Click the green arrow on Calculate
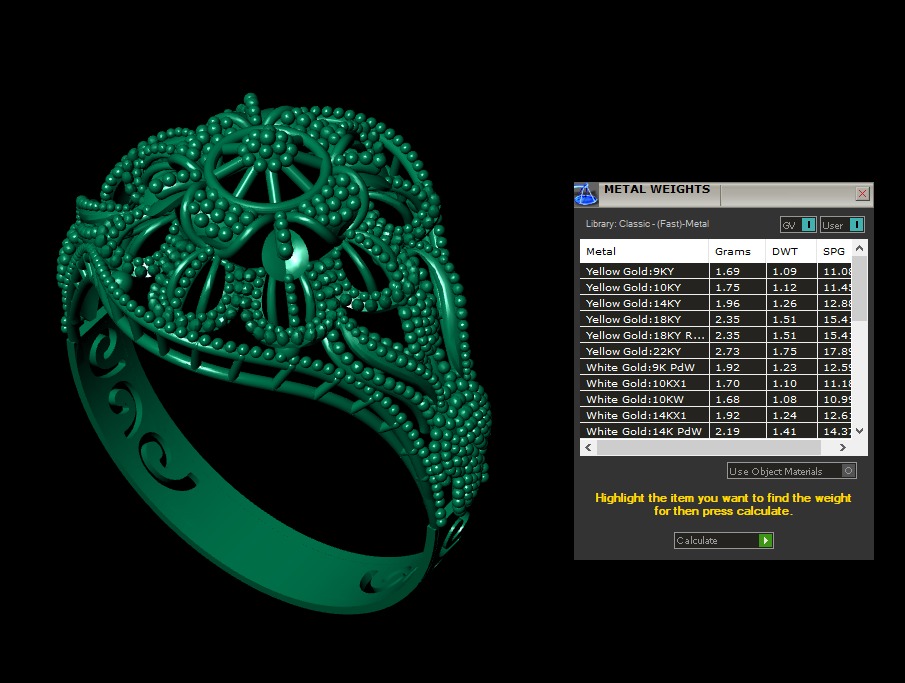The height and width of the screenshot is (683, 905). coord(765,540)
